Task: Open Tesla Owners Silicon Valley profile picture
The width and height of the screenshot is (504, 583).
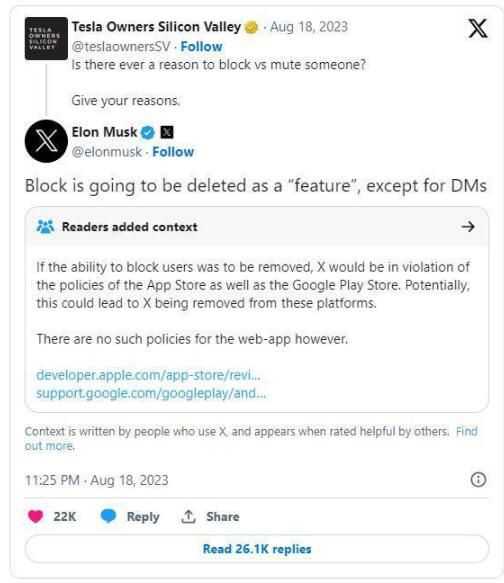Action: [46, 38]
